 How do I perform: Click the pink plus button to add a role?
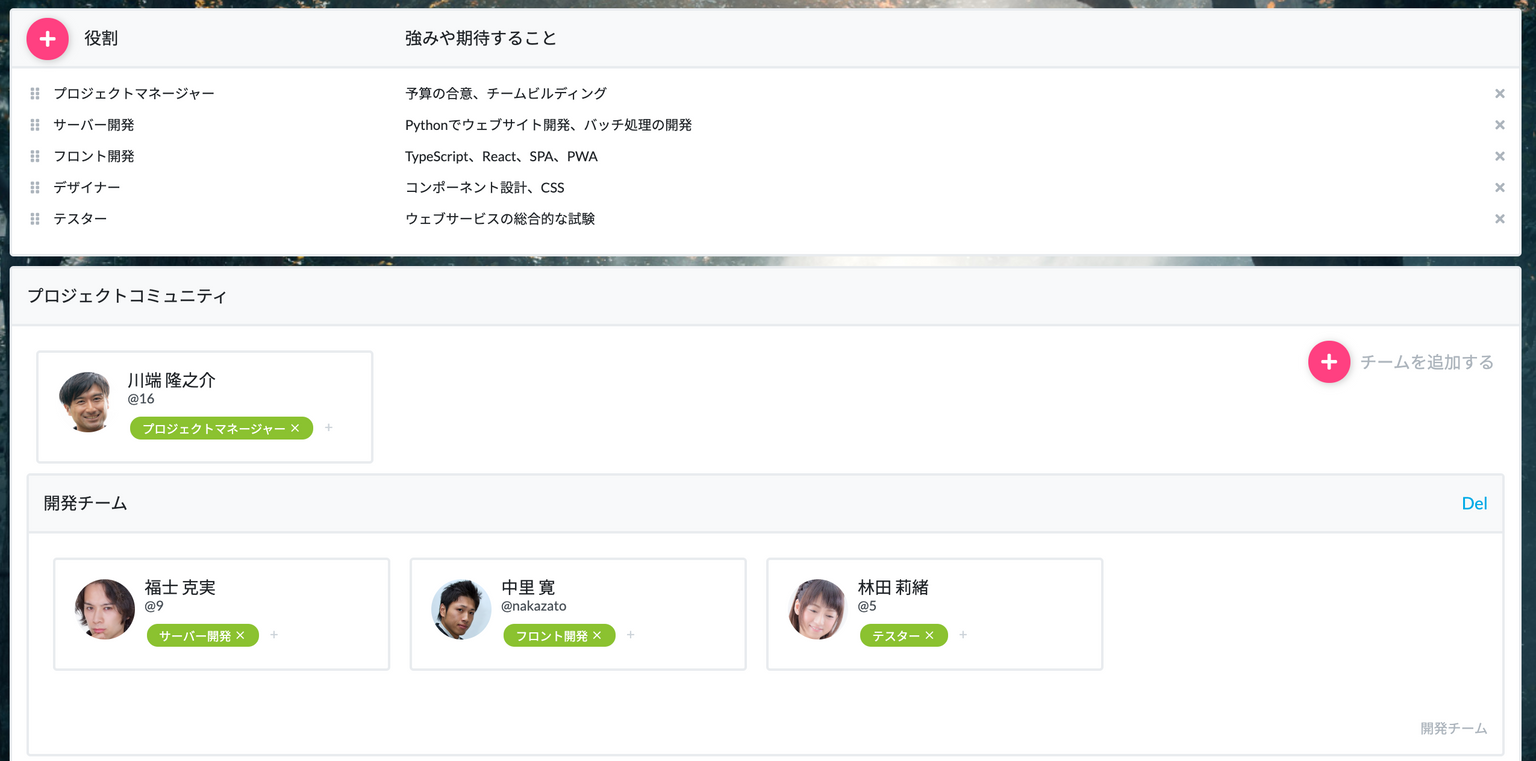[47, 39]
